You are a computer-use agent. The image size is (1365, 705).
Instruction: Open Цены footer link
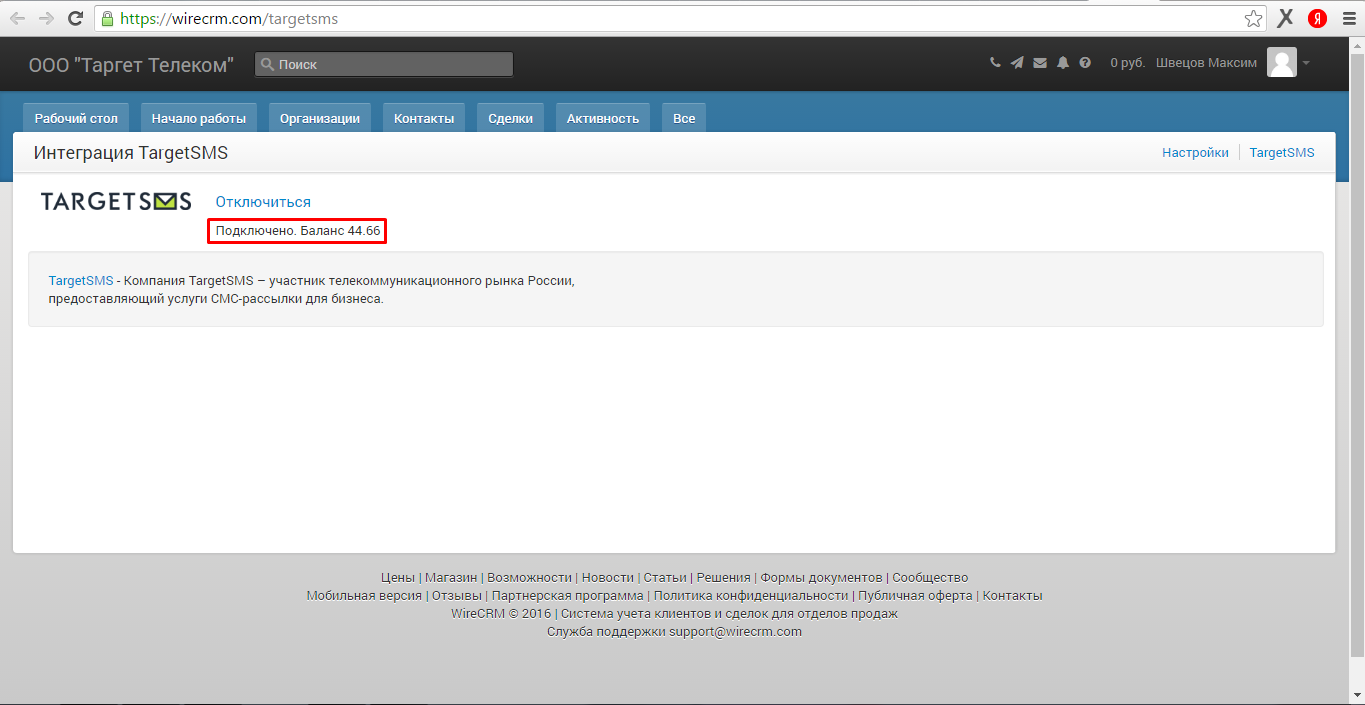(x=398, y=578)
